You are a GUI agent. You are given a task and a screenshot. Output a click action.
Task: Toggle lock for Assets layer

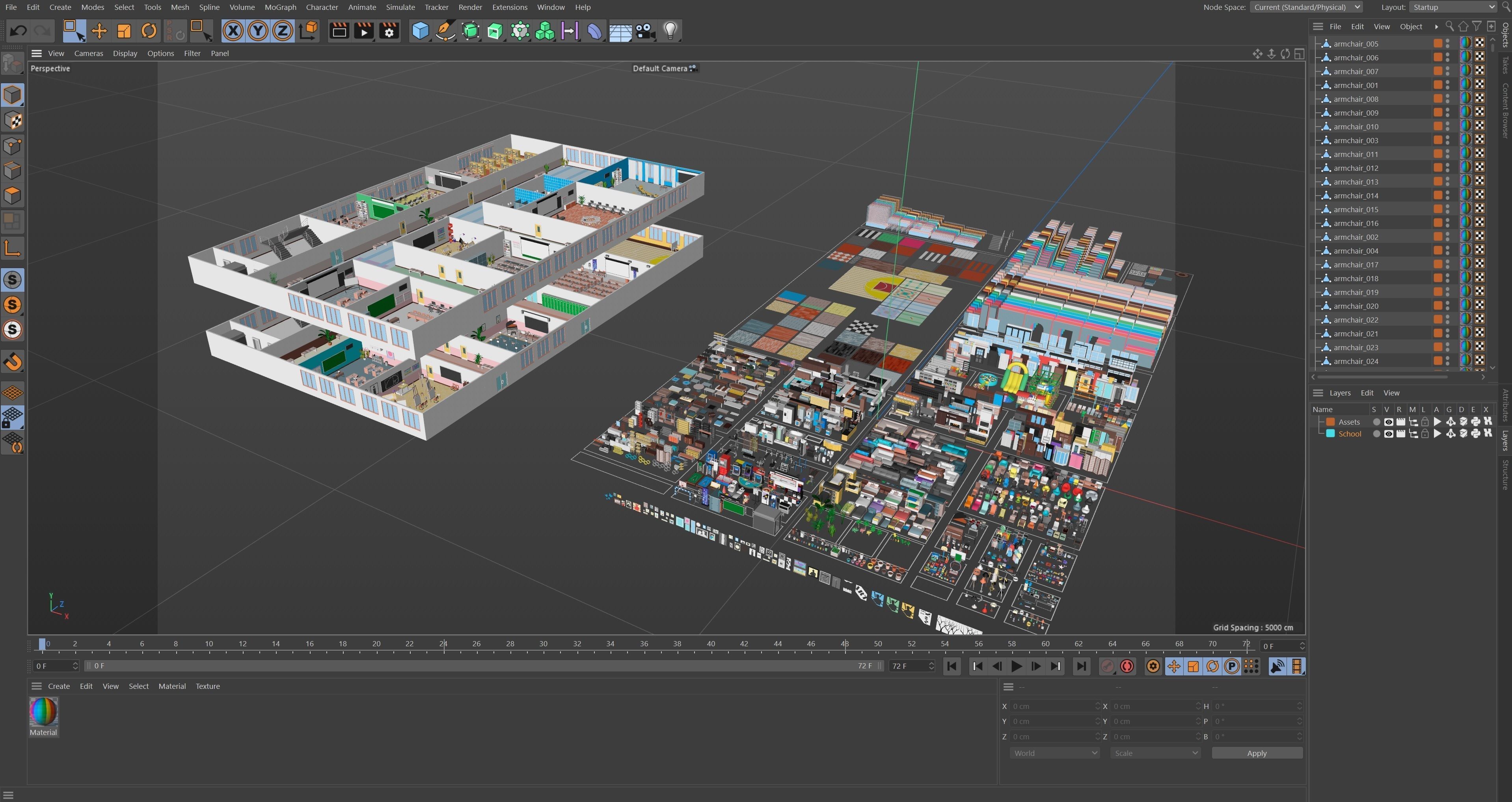point(1424,422)
